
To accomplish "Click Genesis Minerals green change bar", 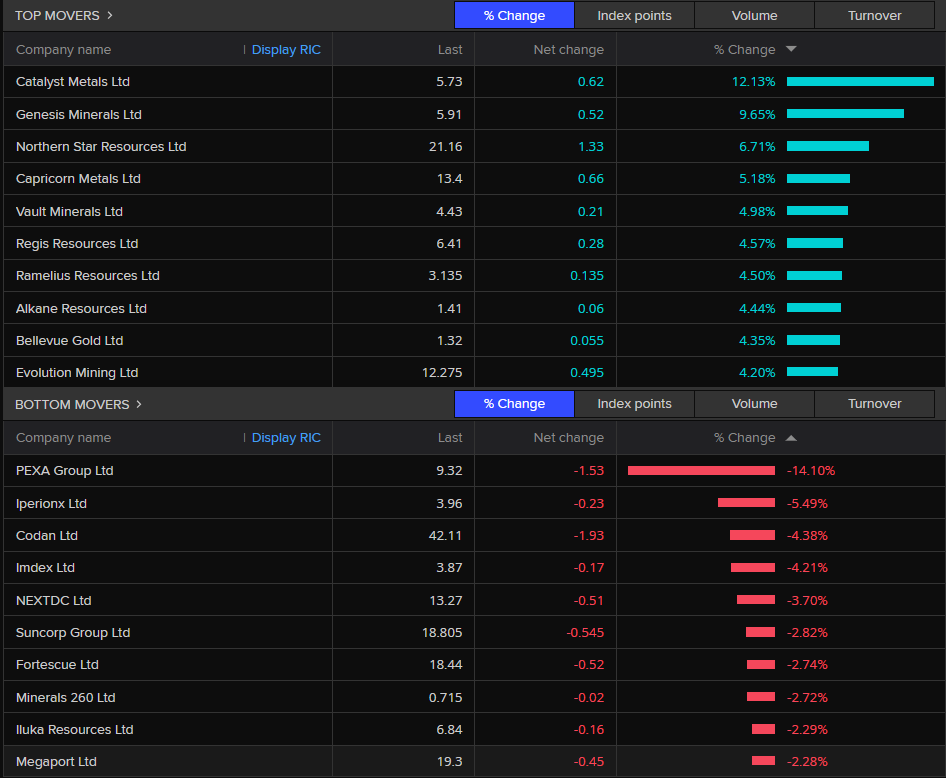I will pyautogui.click(x=845, y=113).
